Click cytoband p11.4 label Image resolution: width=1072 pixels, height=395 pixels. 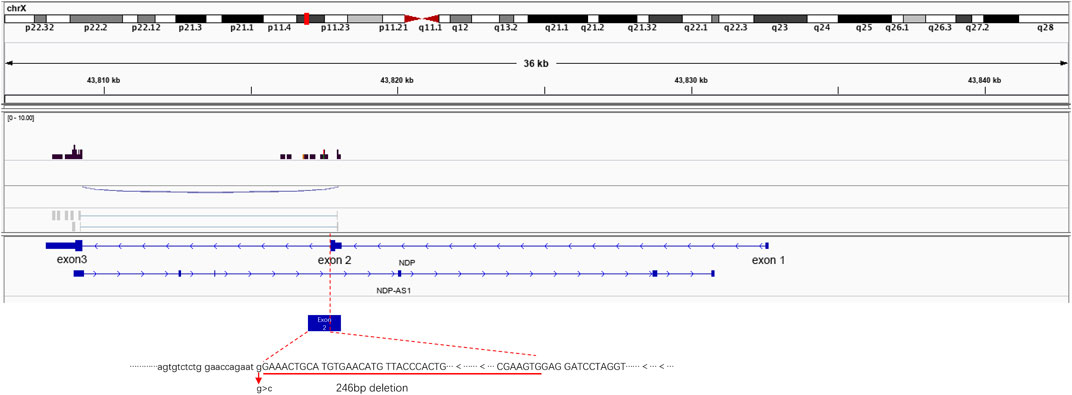tap(278, 28)
